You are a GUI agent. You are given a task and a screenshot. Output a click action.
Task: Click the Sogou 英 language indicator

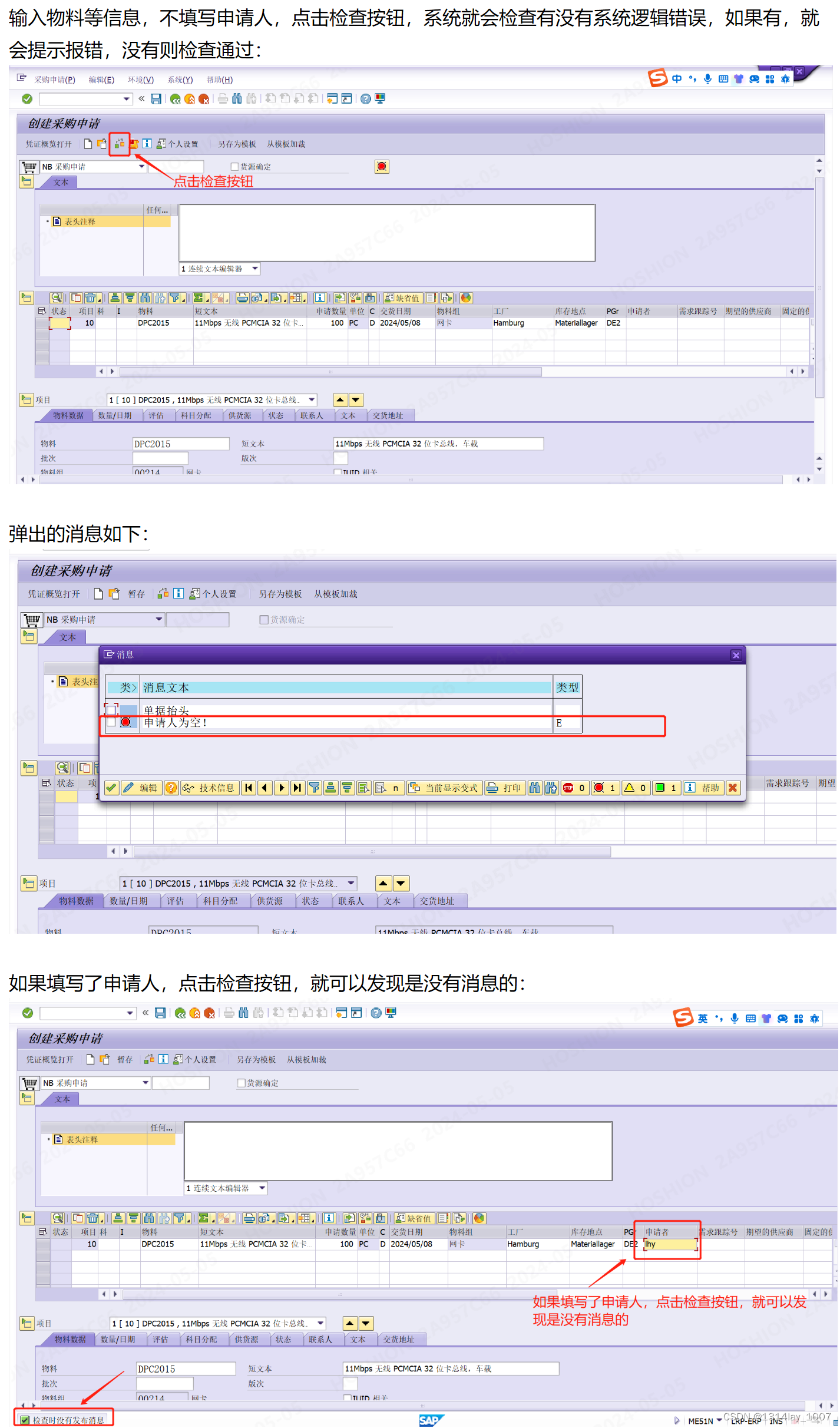[703, 1019]
